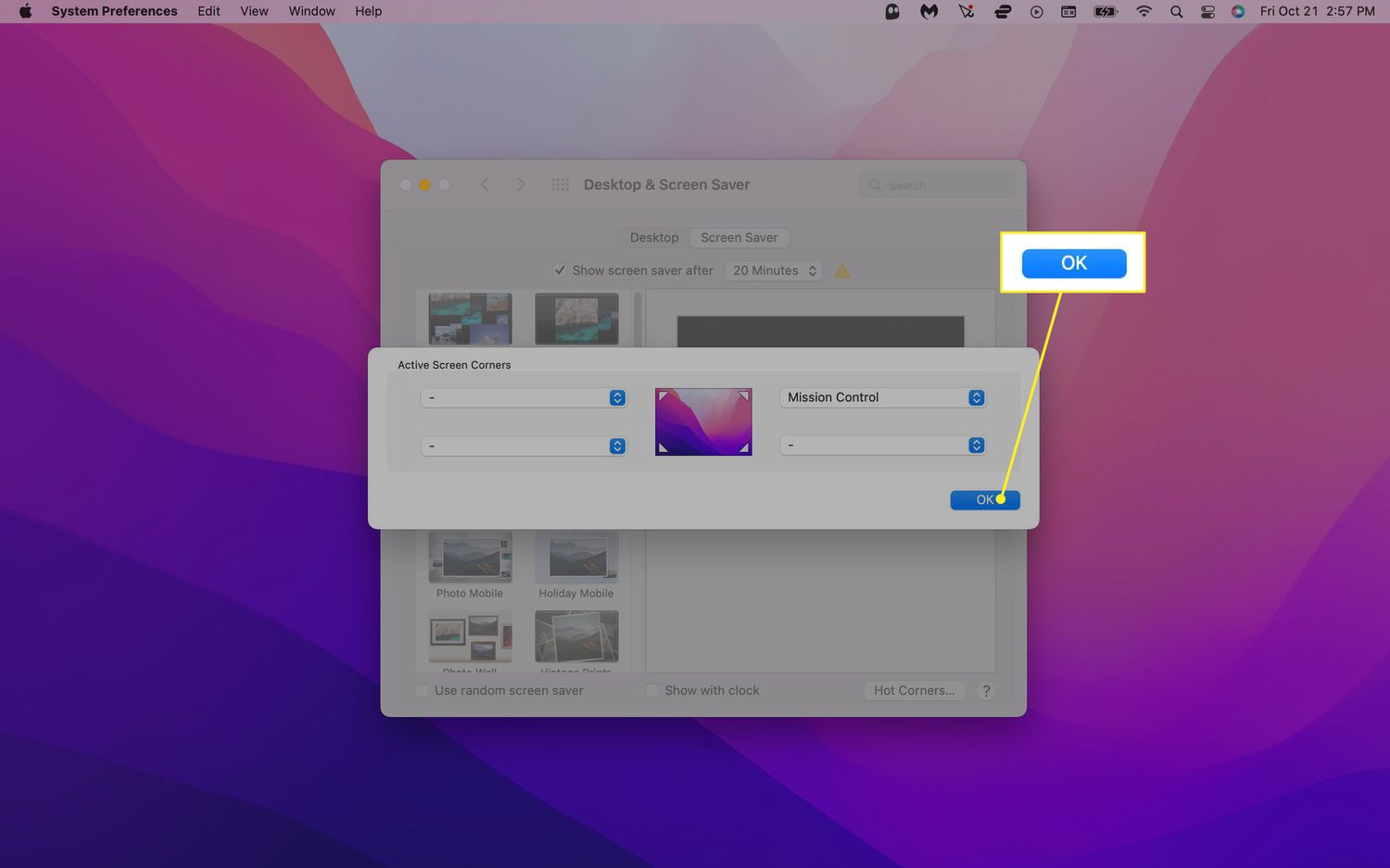Click the battery status icon

click(x=1106, y=11)
